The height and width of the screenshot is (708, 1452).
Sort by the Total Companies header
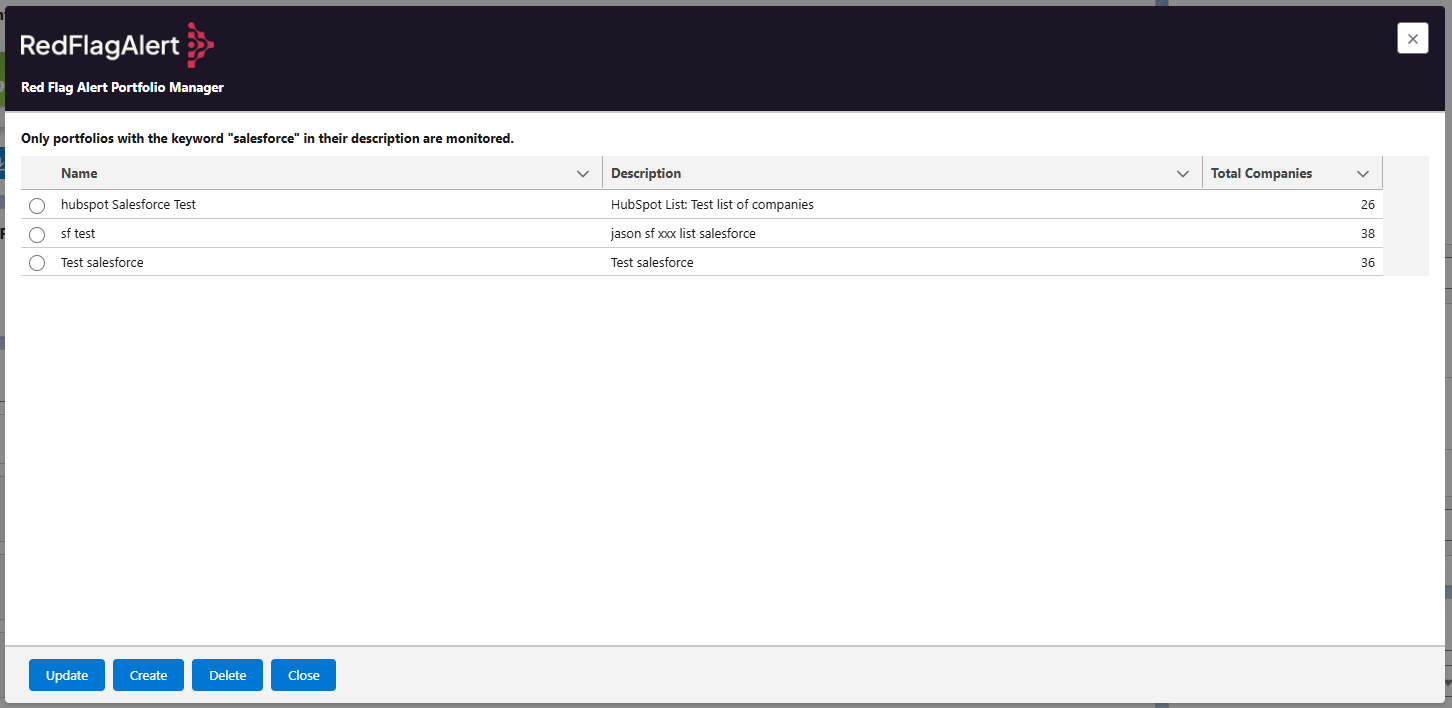1261,174
